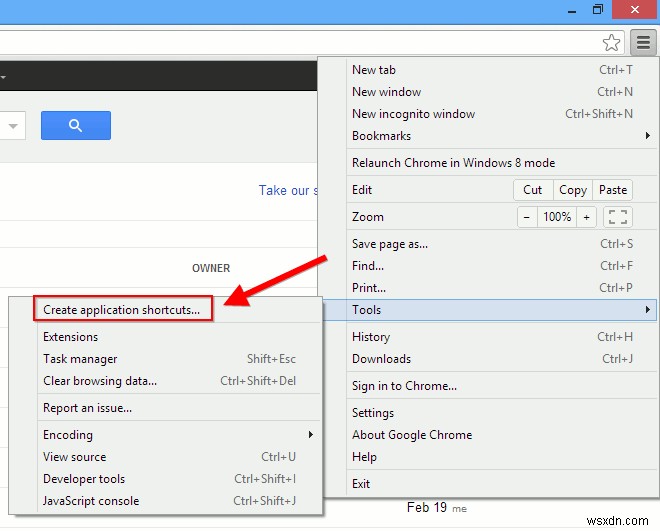Open a New incognito window
The image size is (660, 531).
pyautogui.click(x=501, y=114)
